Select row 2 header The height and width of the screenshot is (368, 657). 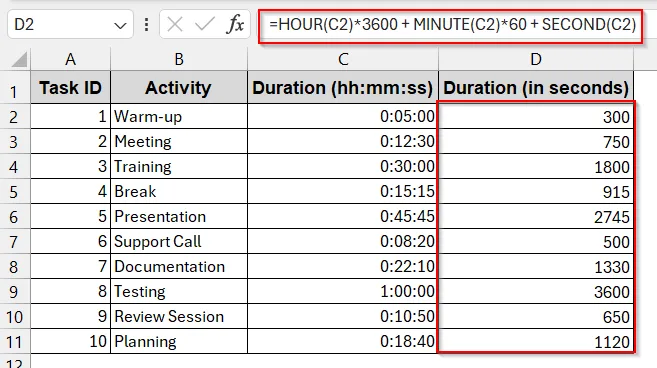pos(14,116)
